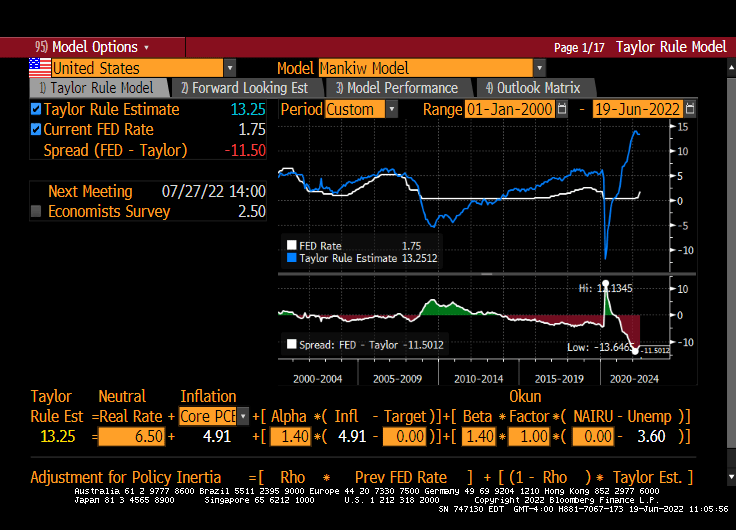Select the Alpha 1.40 coefficient field

pos(291,436)
